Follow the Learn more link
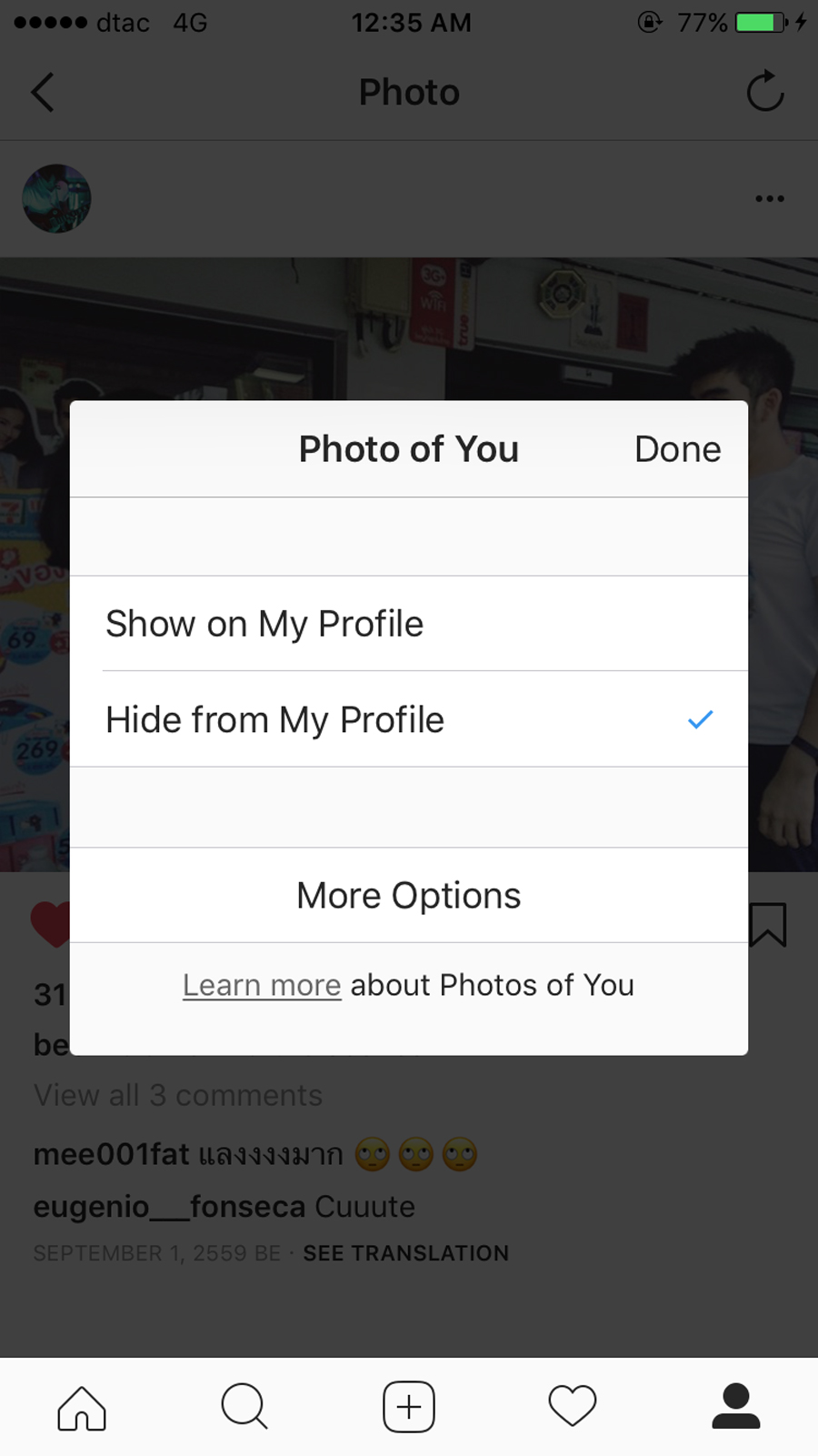Viewport: 818px width, 1456px height. pos(262,985)
